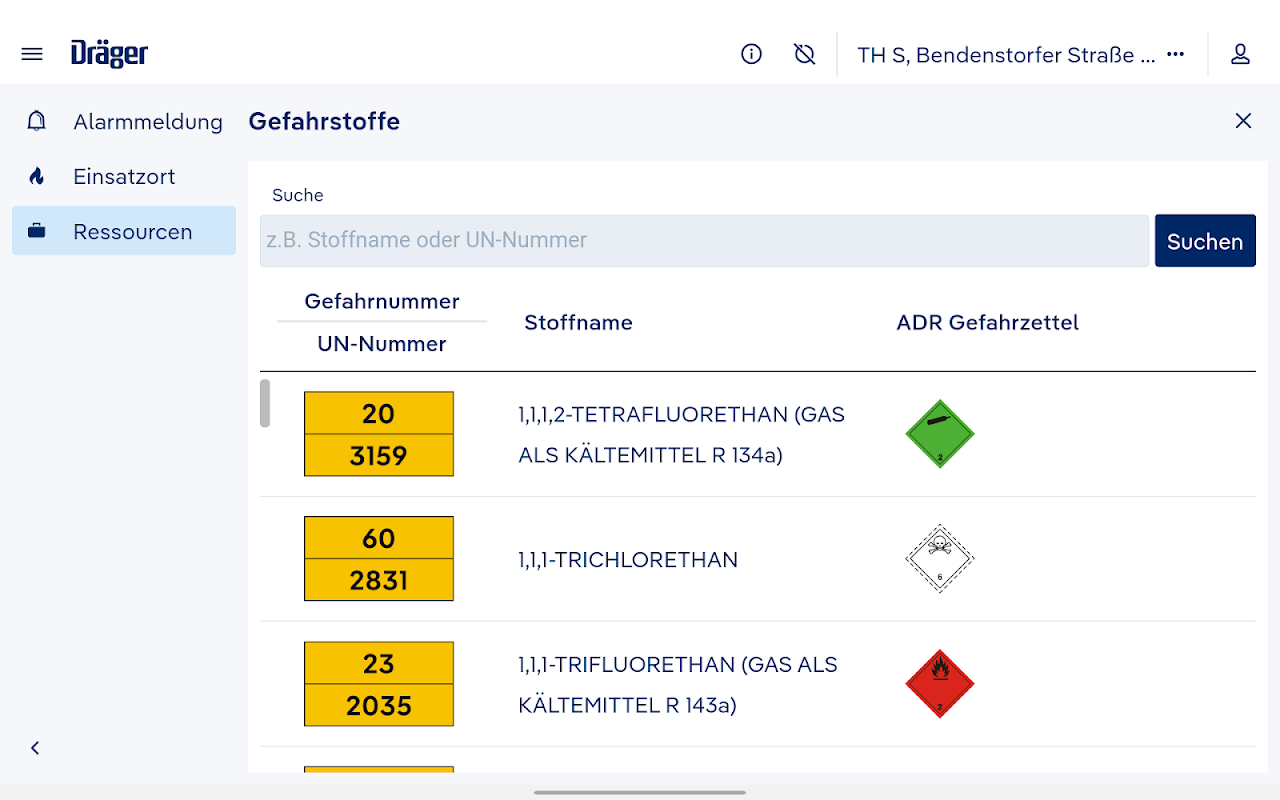Open the hamburger menu
Image resolution: width=1280 pixels, height=800 pixels.
coord(32,54)
